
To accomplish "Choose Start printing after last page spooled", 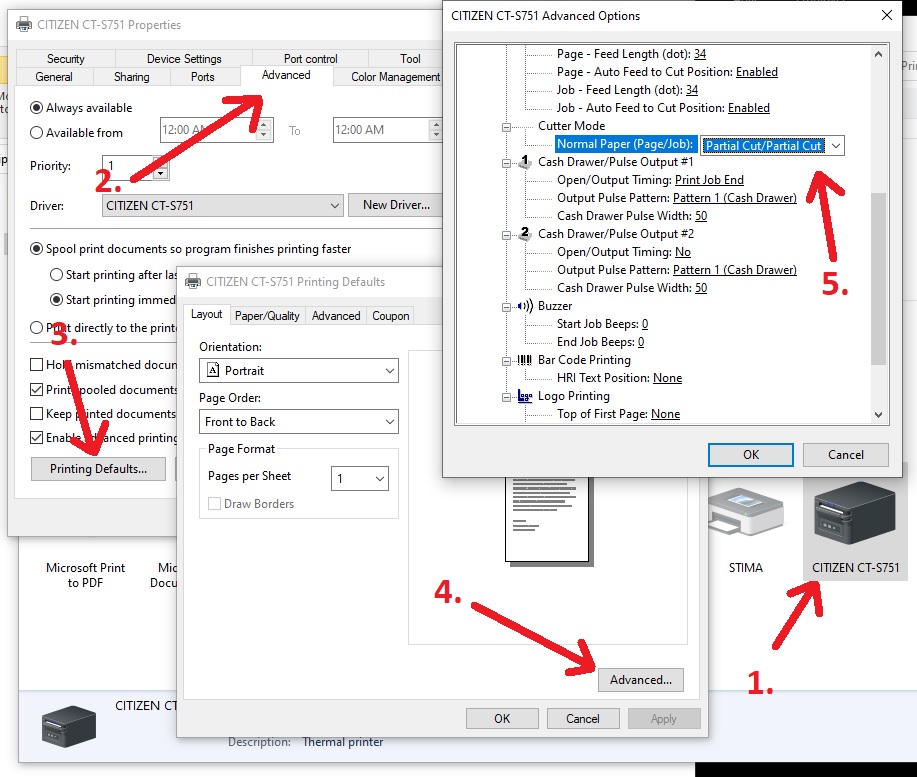I will [x=56, y=275].
